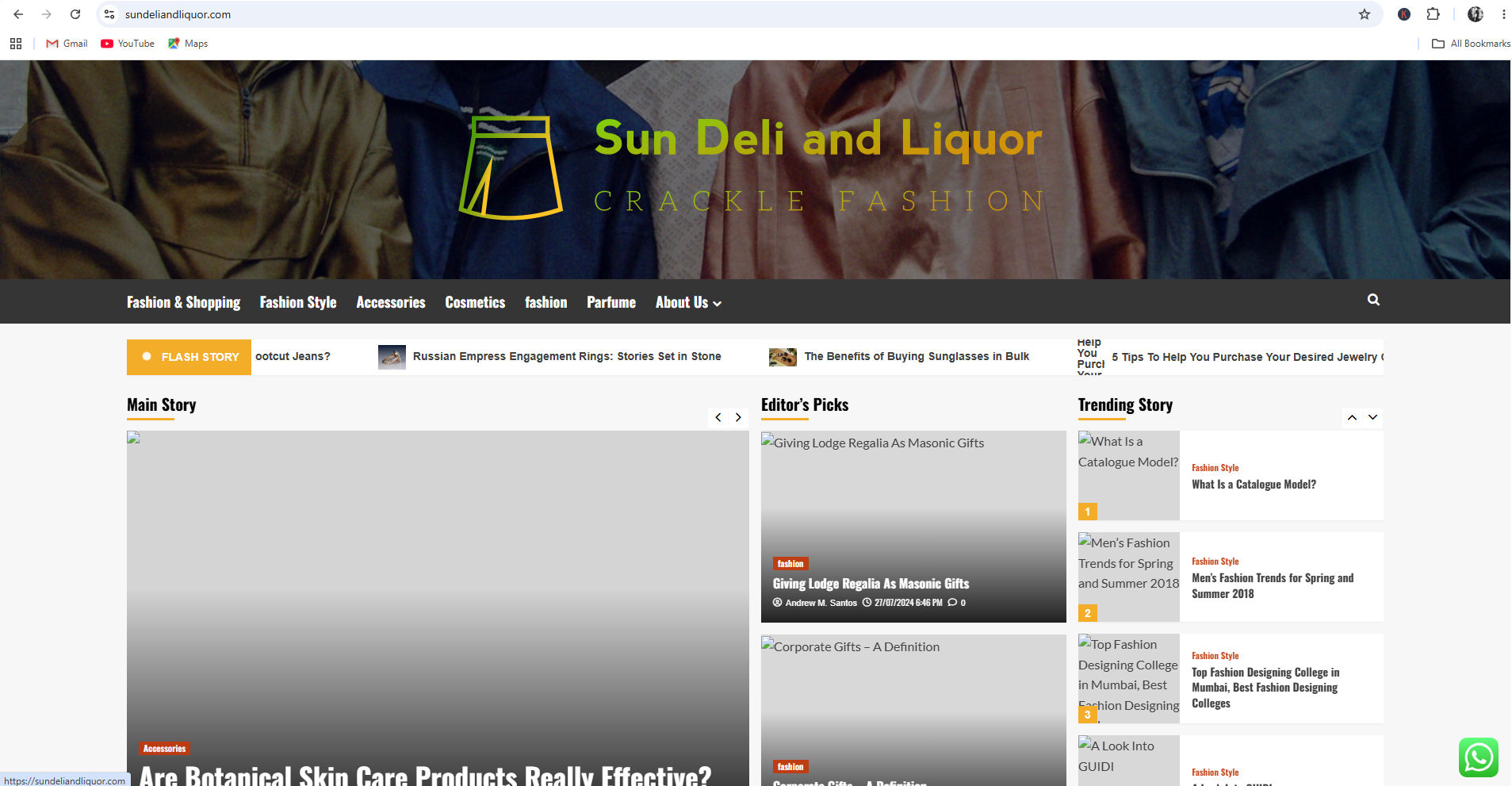Show next Main Story slide
Screen dimensions: 1512x786
click(738, 417)
